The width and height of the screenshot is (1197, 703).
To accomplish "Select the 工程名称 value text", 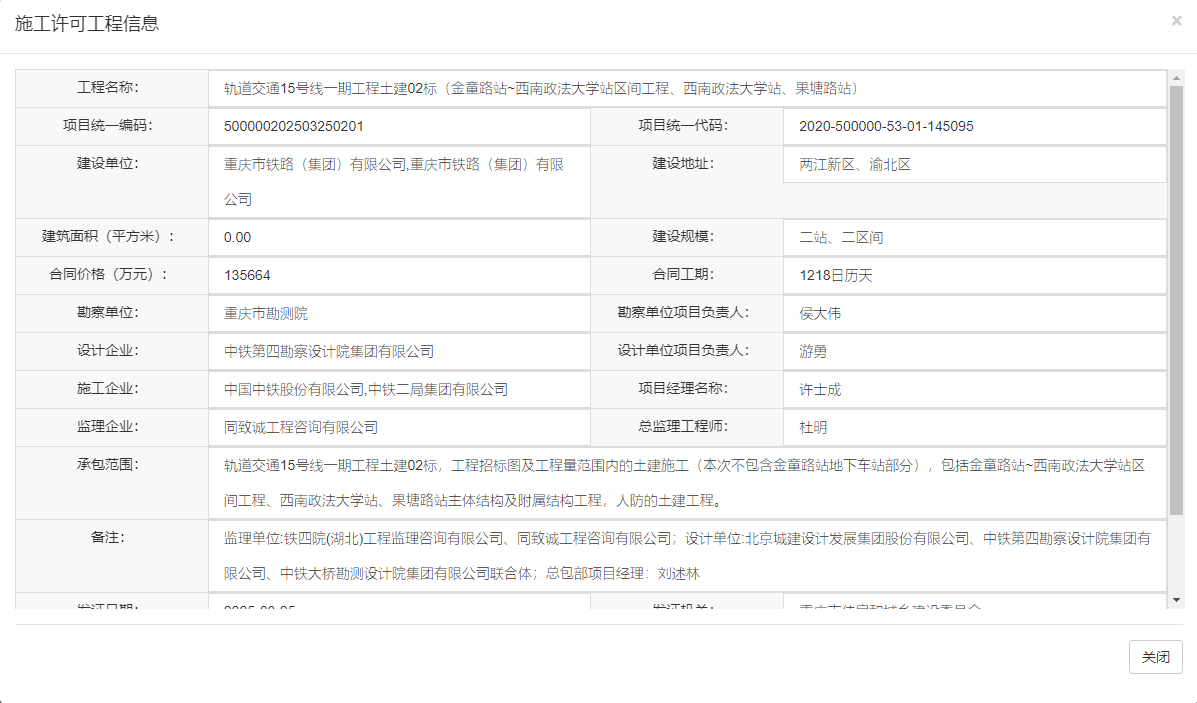I will (x=541, y=88).
